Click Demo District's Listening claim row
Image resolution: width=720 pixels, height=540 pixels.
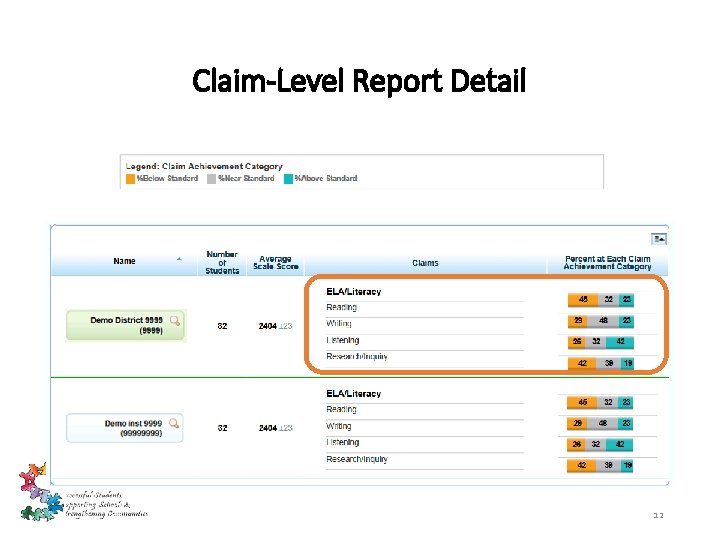click(x=425, y=340)
